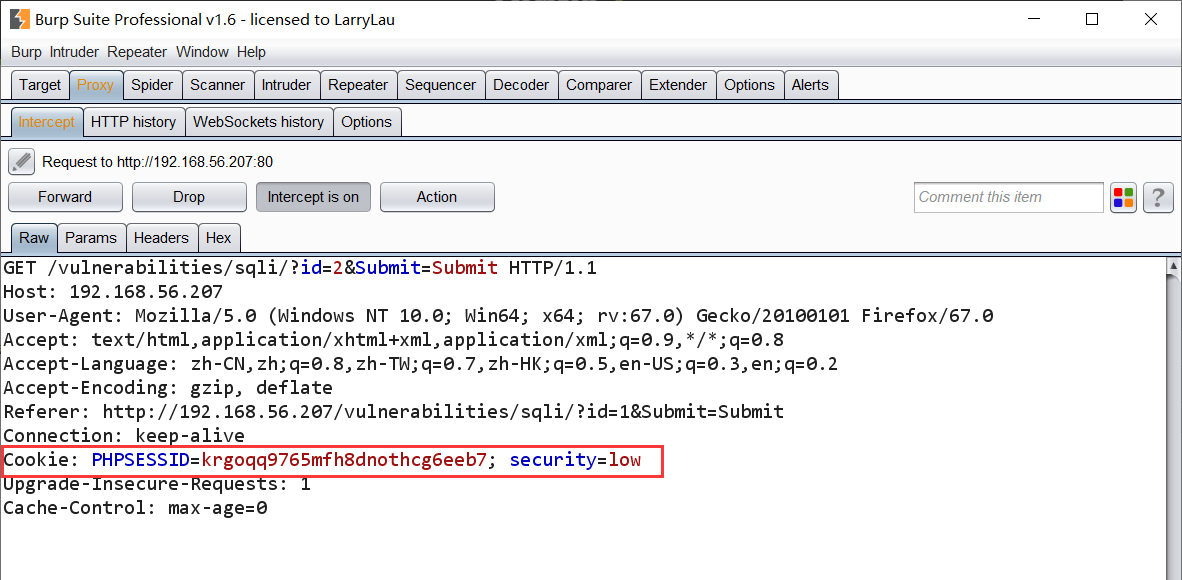Open the highlight color picker icon
Screen dimensions: 1182x580
pos(1123,198)
